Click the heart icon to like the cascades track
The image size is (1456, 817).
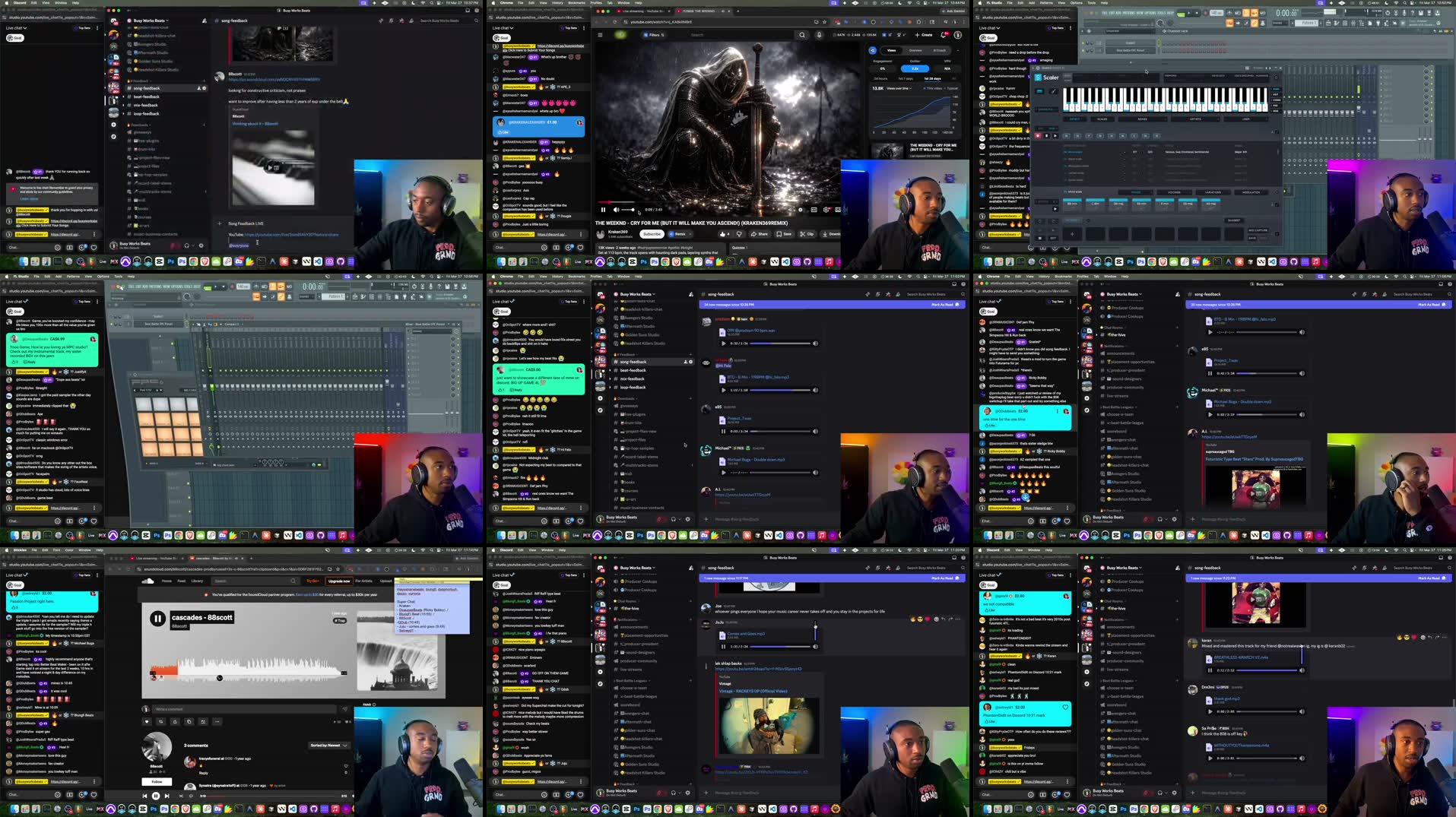pyautogui.click(x=147, y=722)
